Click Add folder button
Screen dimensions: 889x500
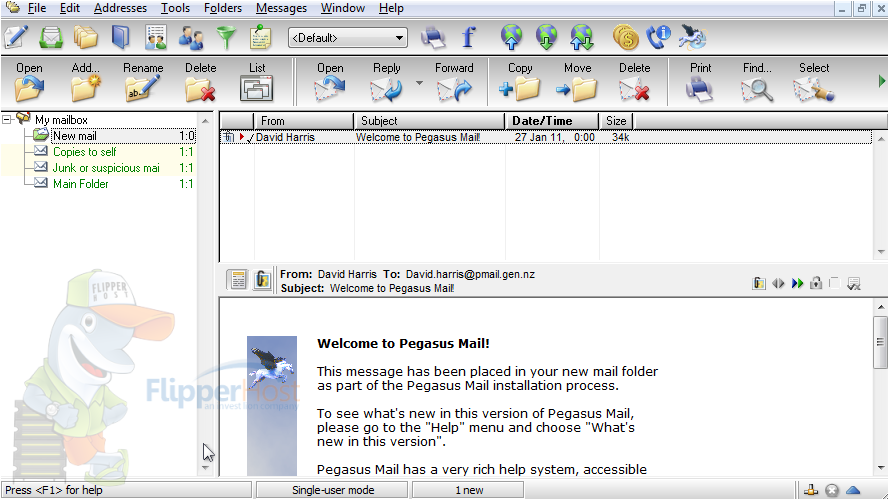[86, 82]
